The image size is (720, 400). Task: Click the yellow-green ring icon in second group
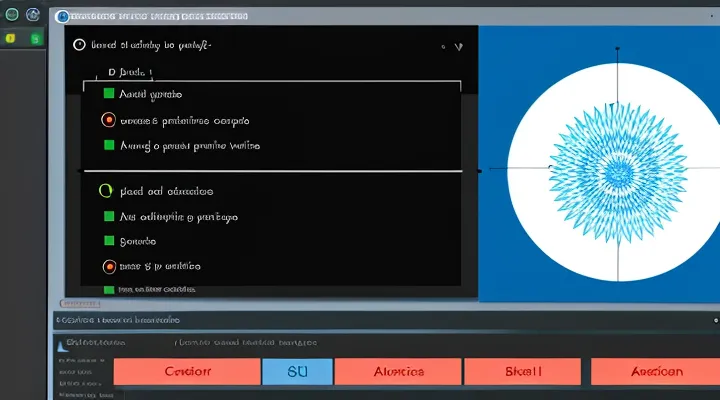(x=101, y=190)
